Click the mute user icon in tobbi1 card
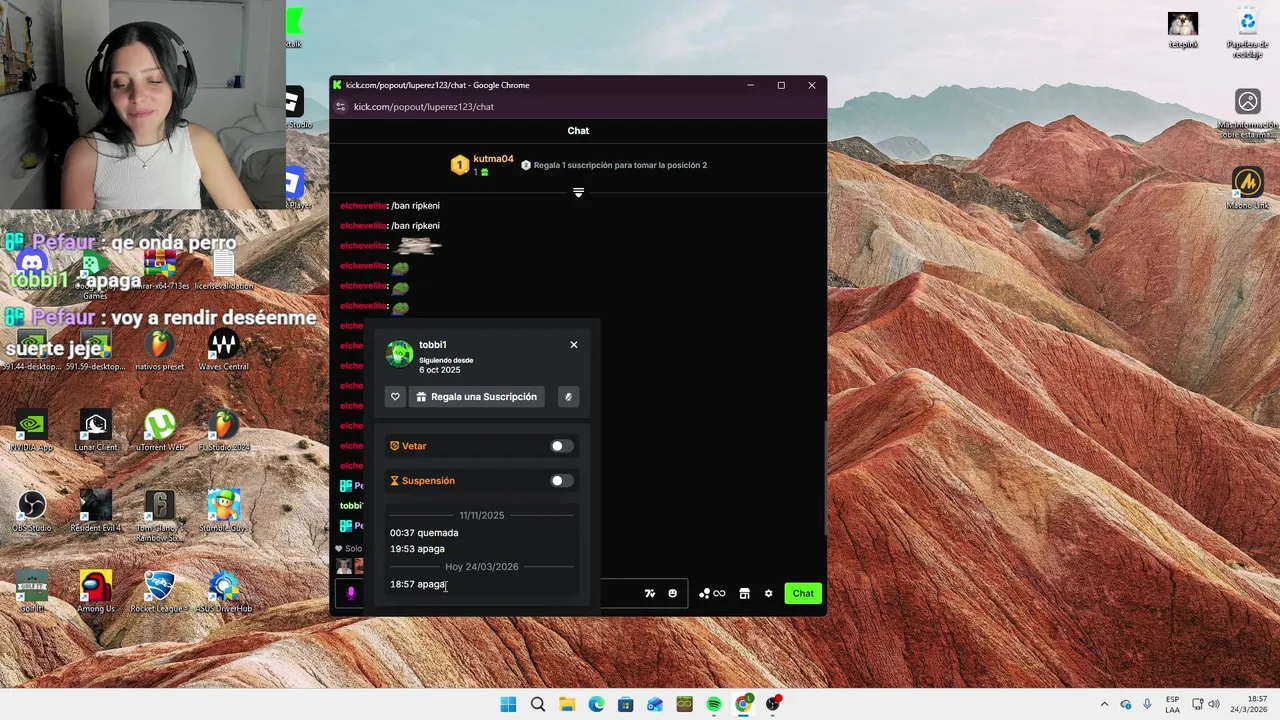The image size is (1280, 720). (x=568, y=397)
